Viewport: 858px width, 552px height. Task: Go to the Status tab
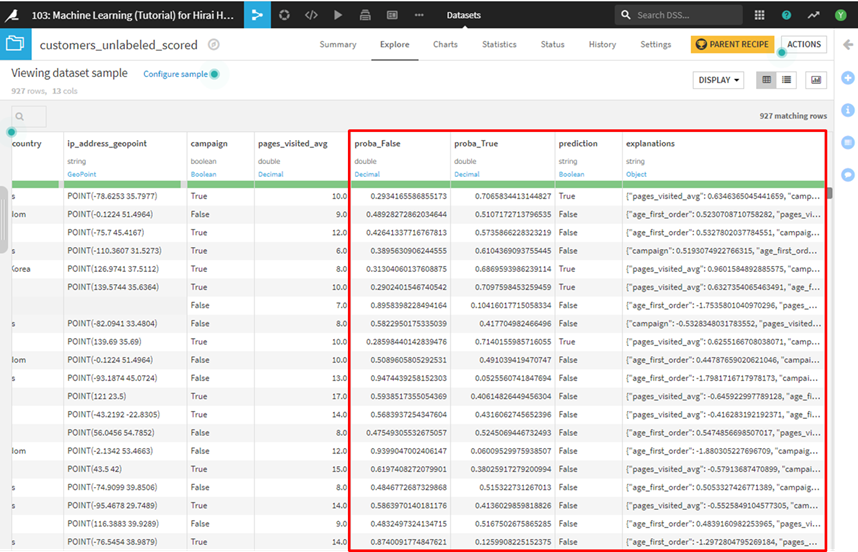pyautogui.click(x=552, y=44)
